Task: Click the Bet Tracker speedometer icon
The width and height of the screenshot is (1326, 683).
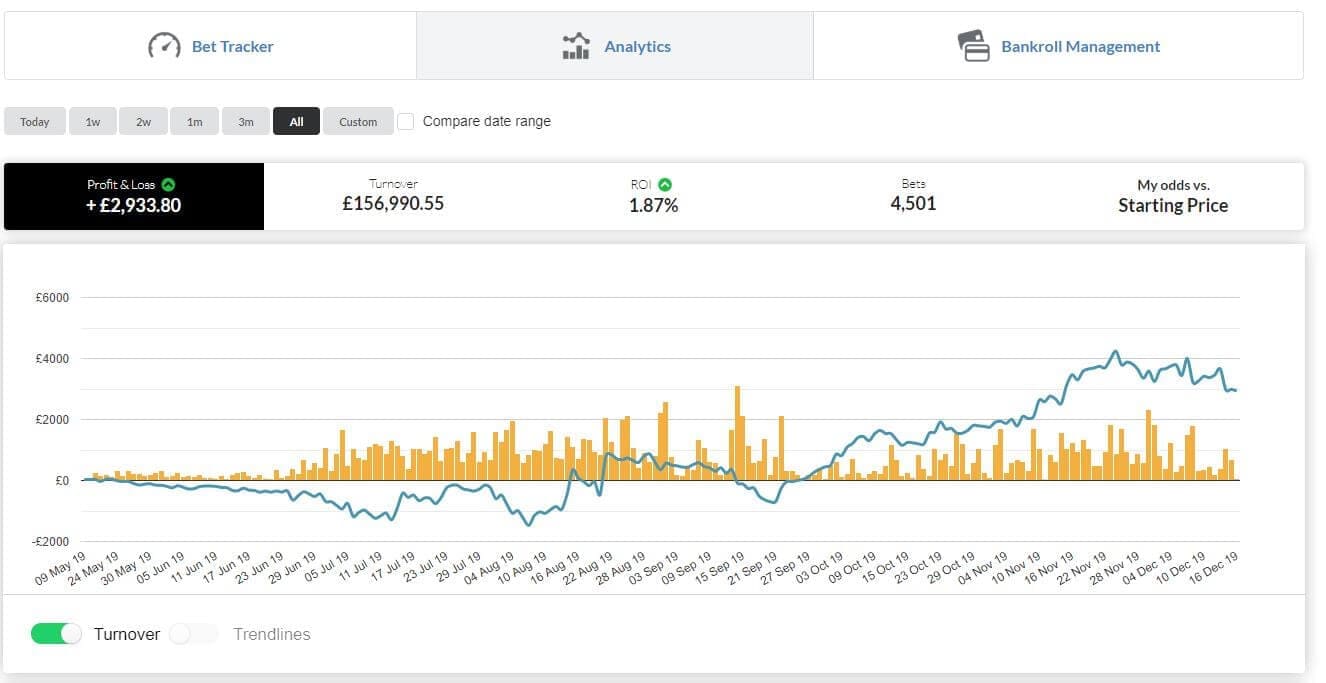Action: [164, 46]
